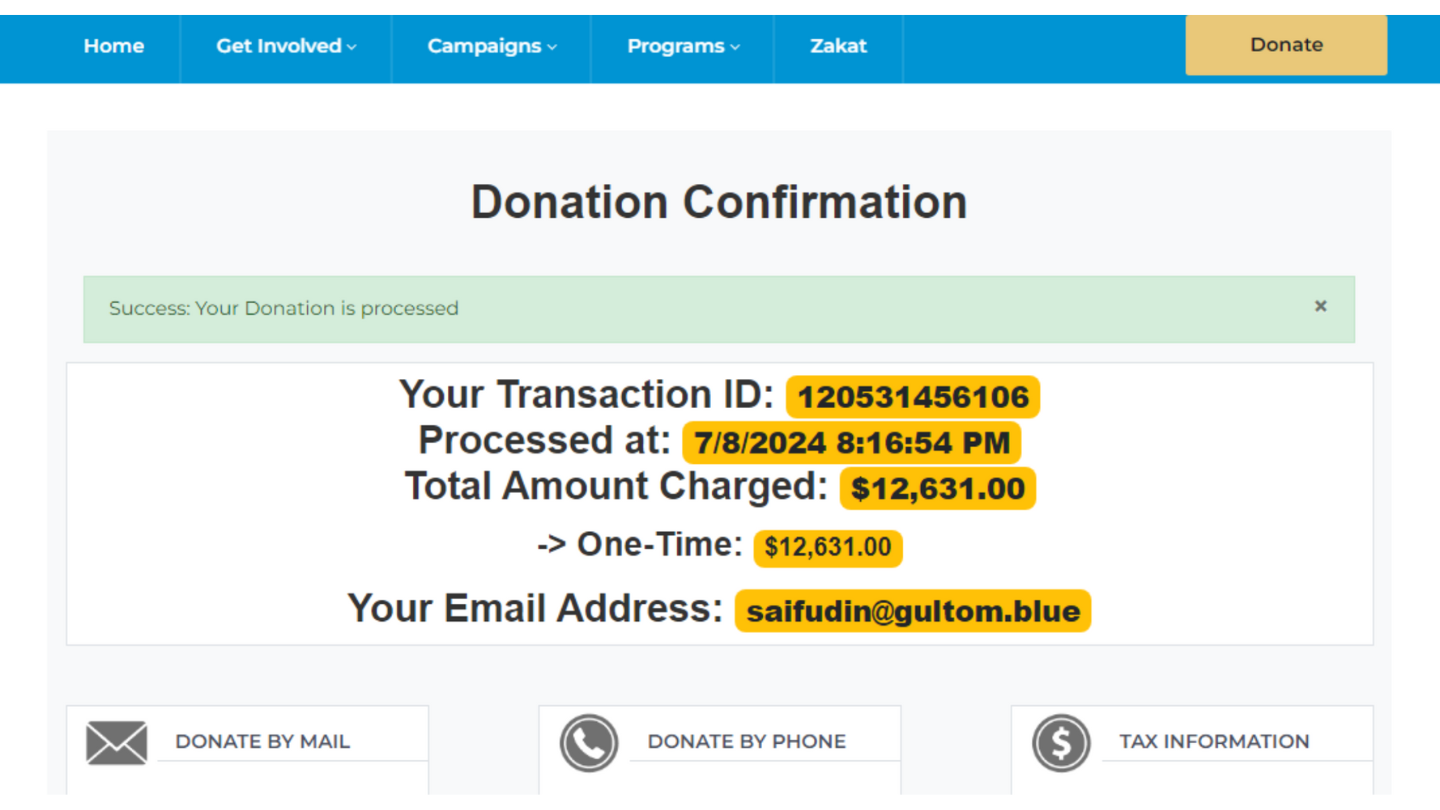Viewport: 1440px width, 810px height.
Task: Open the Donate by Mail heading
Action: [x=262, y=741]
